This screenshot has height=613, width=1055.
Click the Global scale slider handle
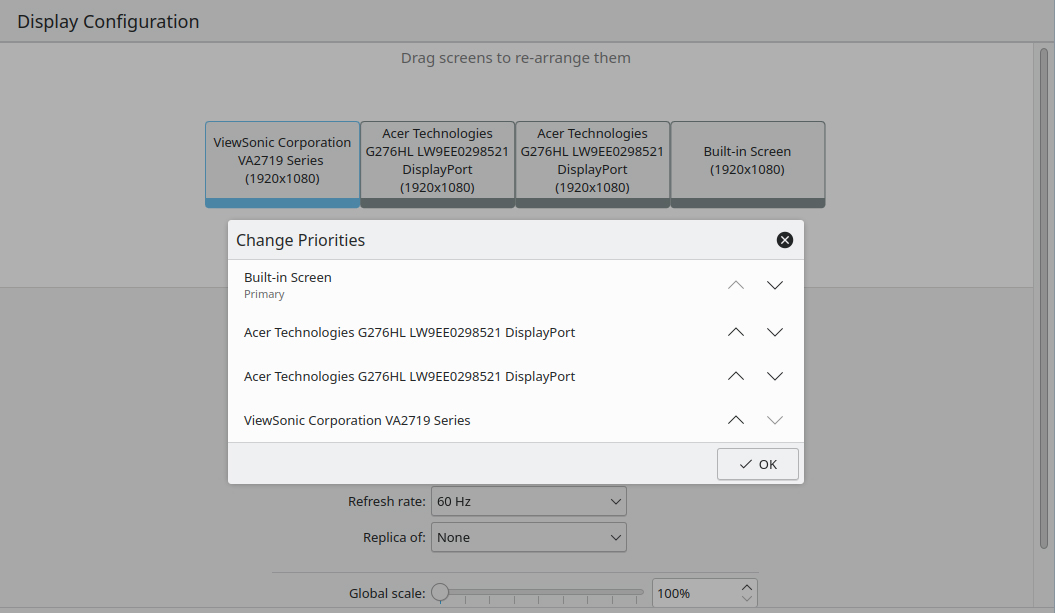440,592
